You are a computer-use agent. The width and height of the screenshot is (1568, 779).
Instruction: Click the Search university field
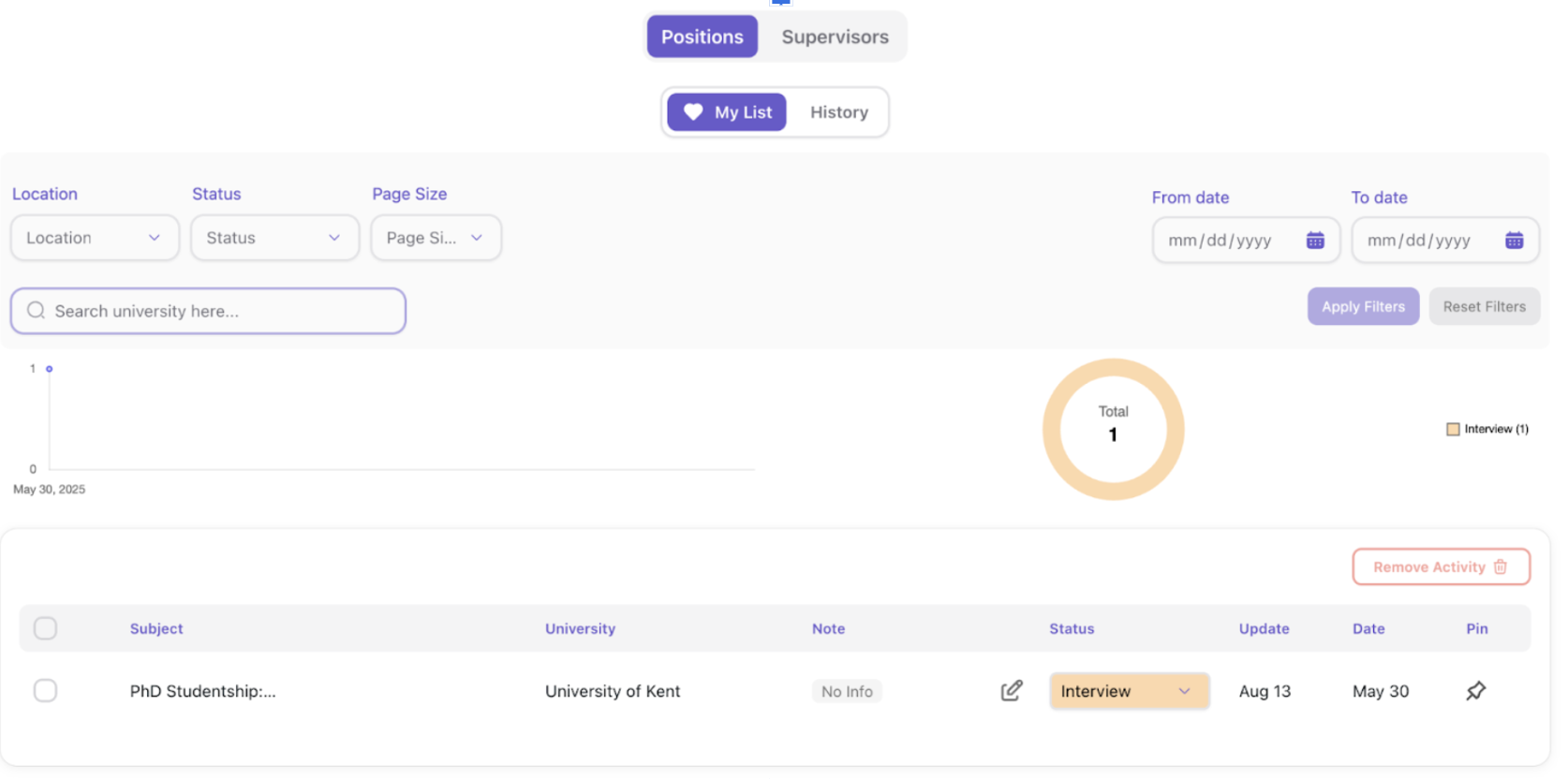pyautogui.click(x=208, y=311)
